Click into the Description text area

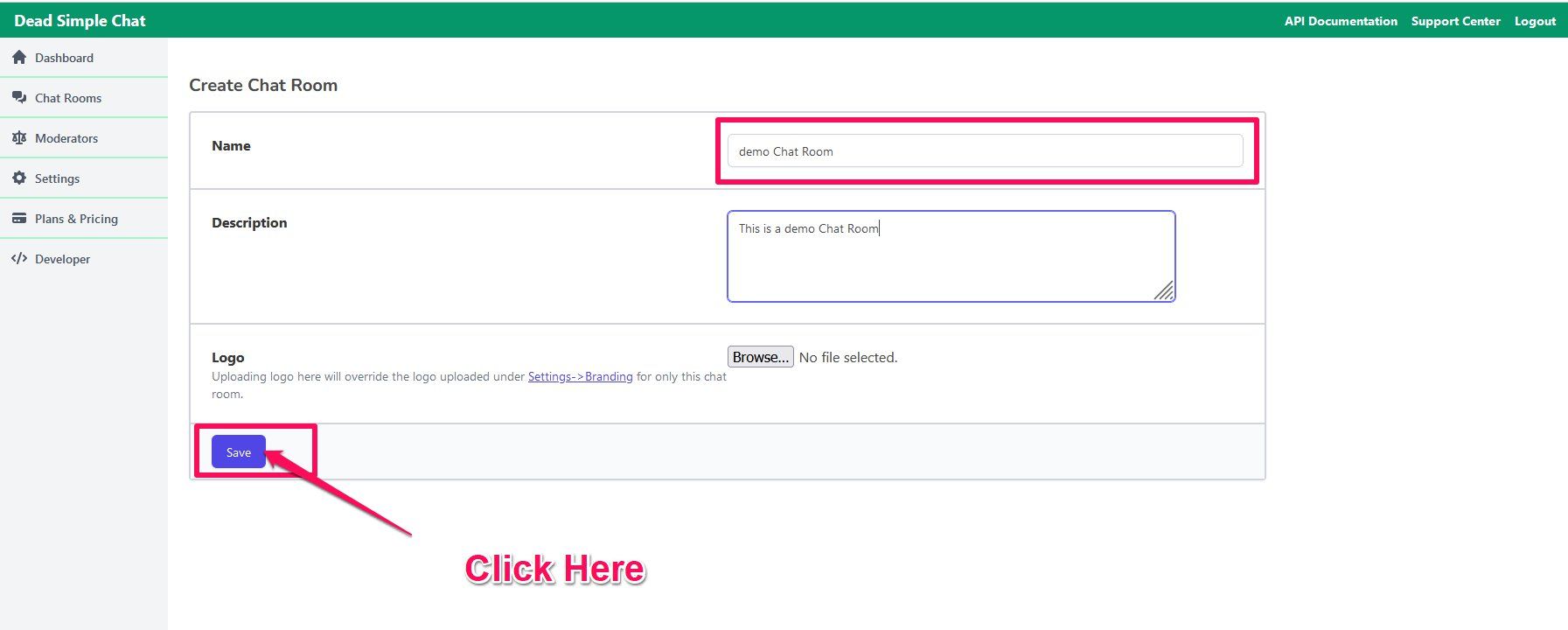pyautogui.click(x=951, y=256)
